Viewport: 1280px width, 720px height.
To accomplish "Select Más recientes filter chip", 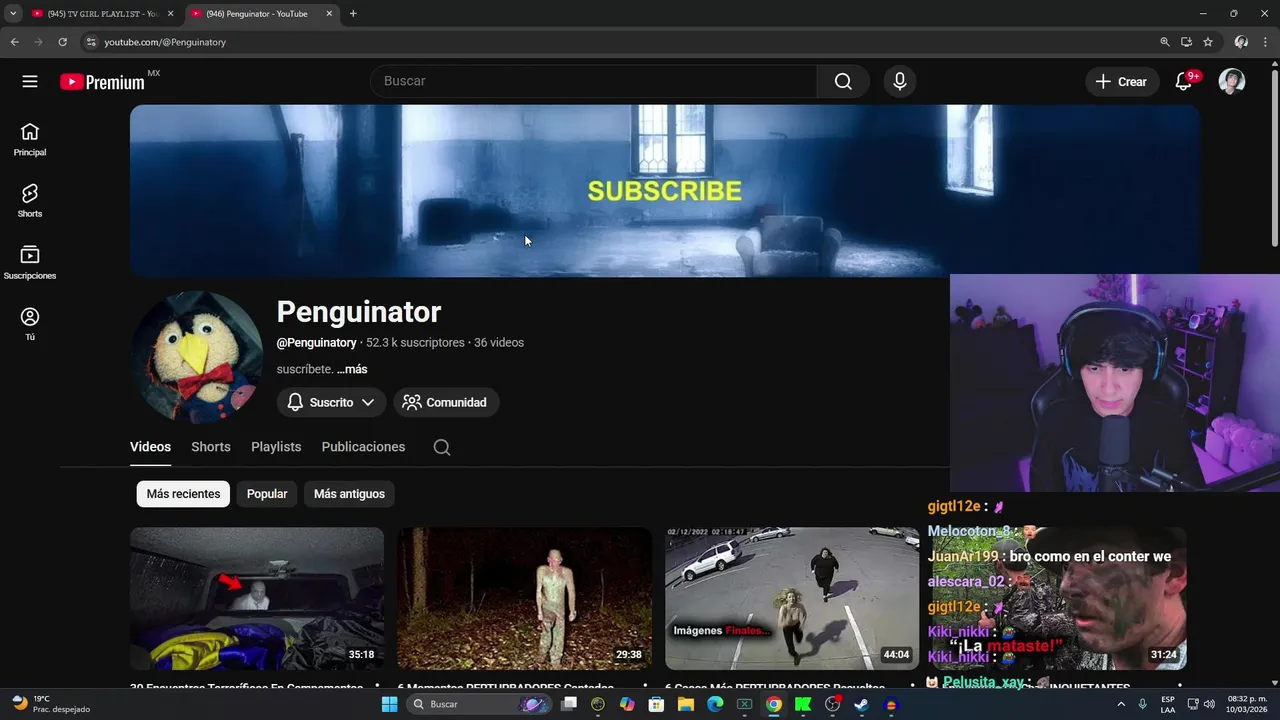I will (x=183, y=494).
